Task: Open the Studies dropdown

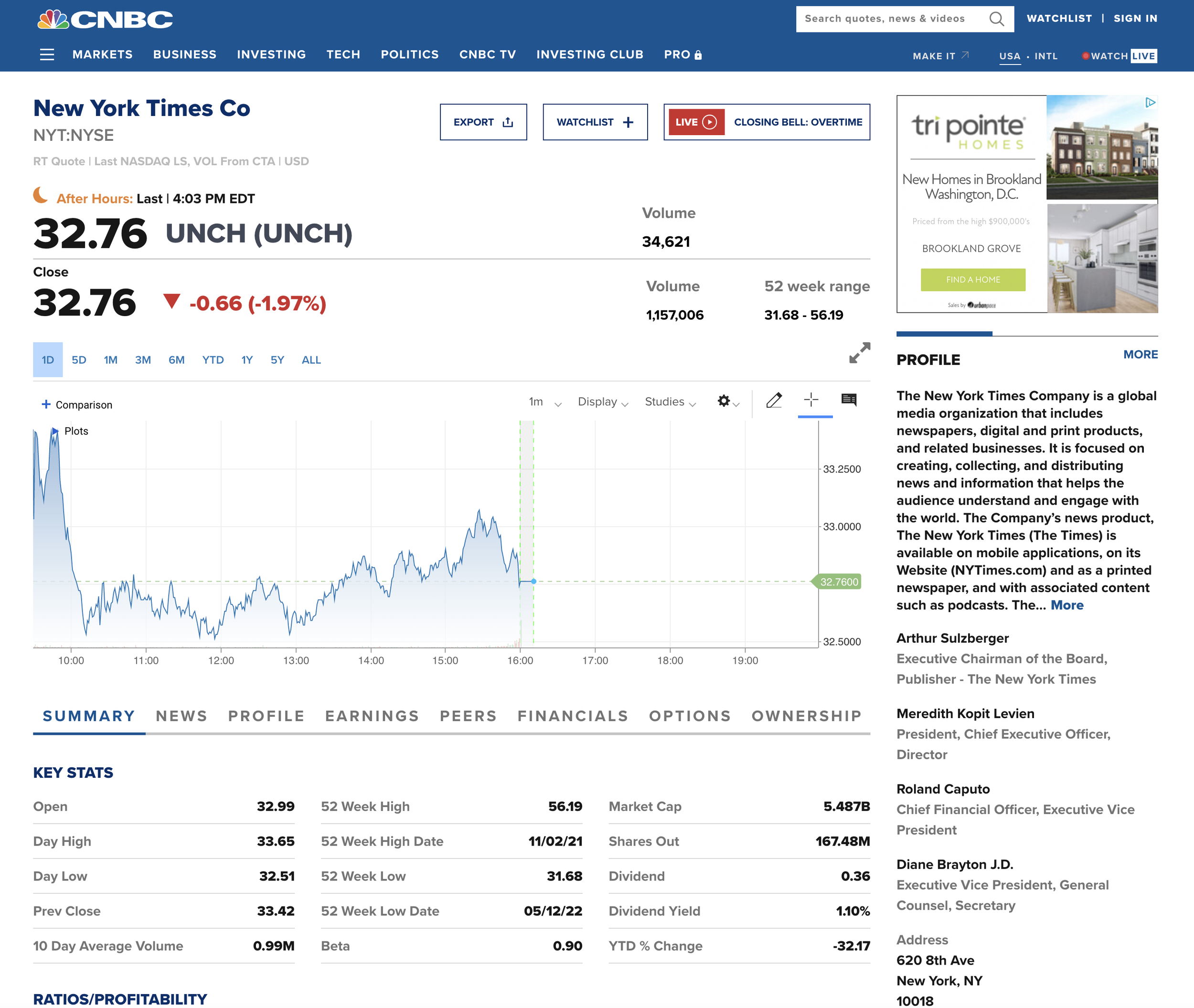Action: coord(670,402)
